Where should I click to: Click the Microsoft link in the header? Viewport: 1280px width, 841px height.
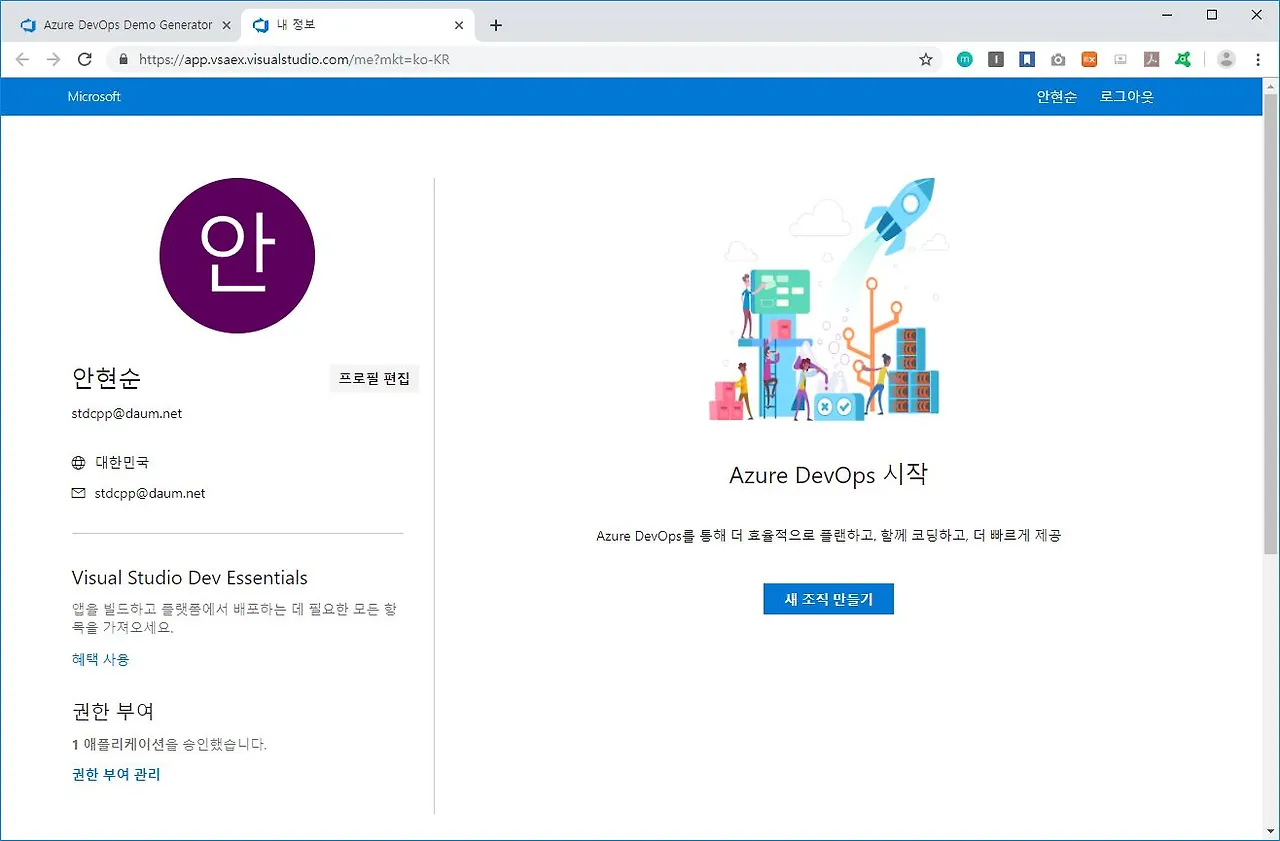pos(94,97)
